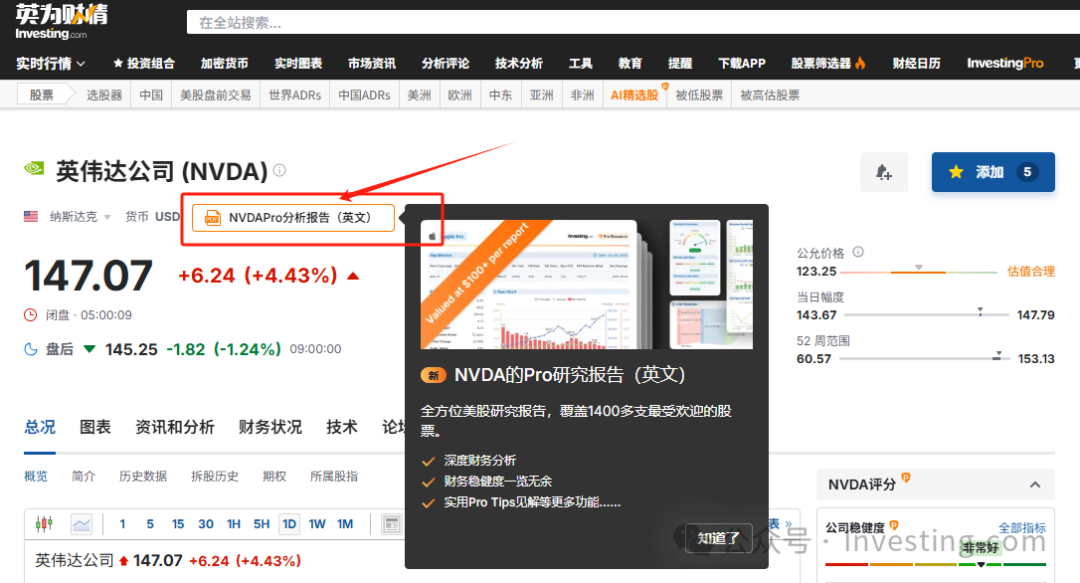Open the 拆股历史 sub-tab
Viewport: 1080px width, 583px height.
tap(214, 476)
